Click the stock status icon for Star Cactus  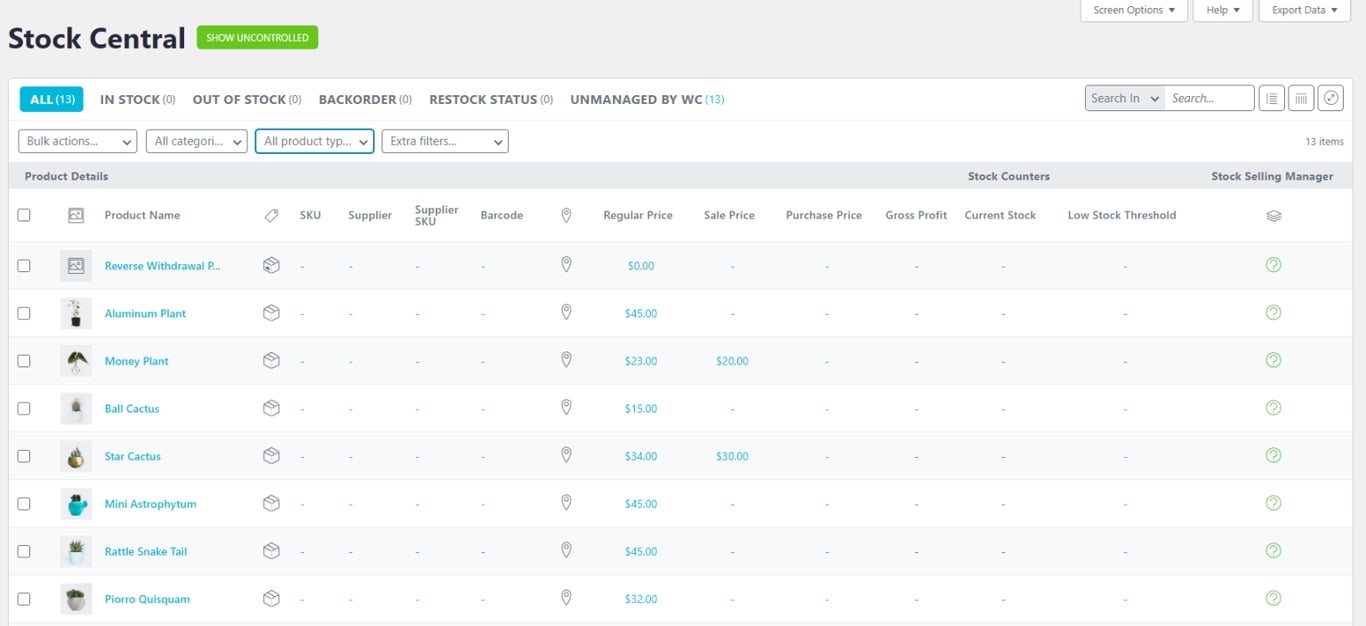[x=1273, y=456]
